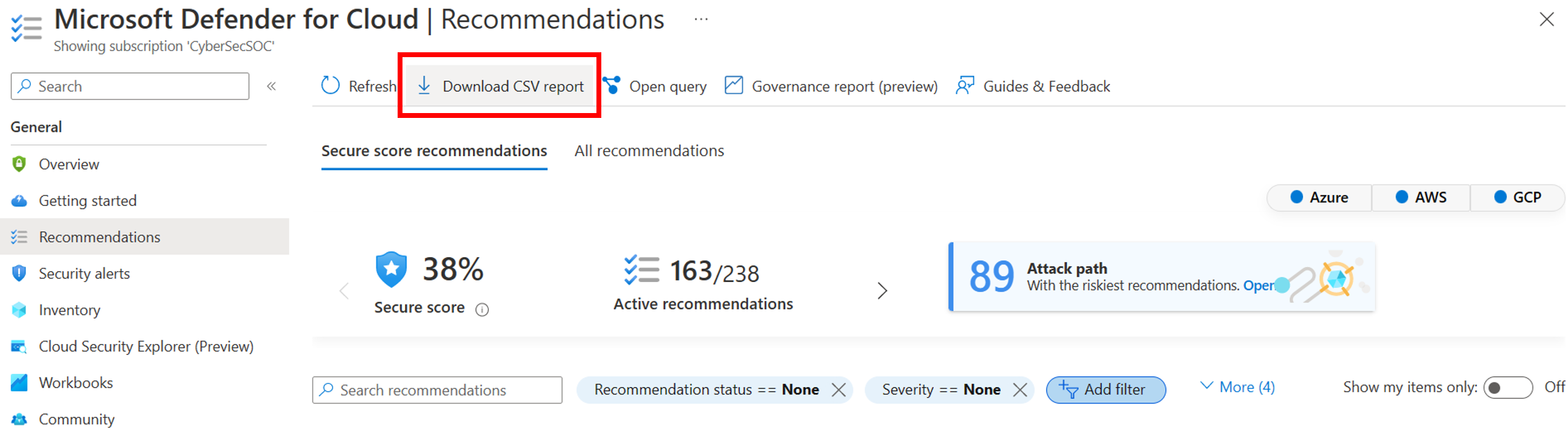Click the 89 Attack path count

[991, 277]
